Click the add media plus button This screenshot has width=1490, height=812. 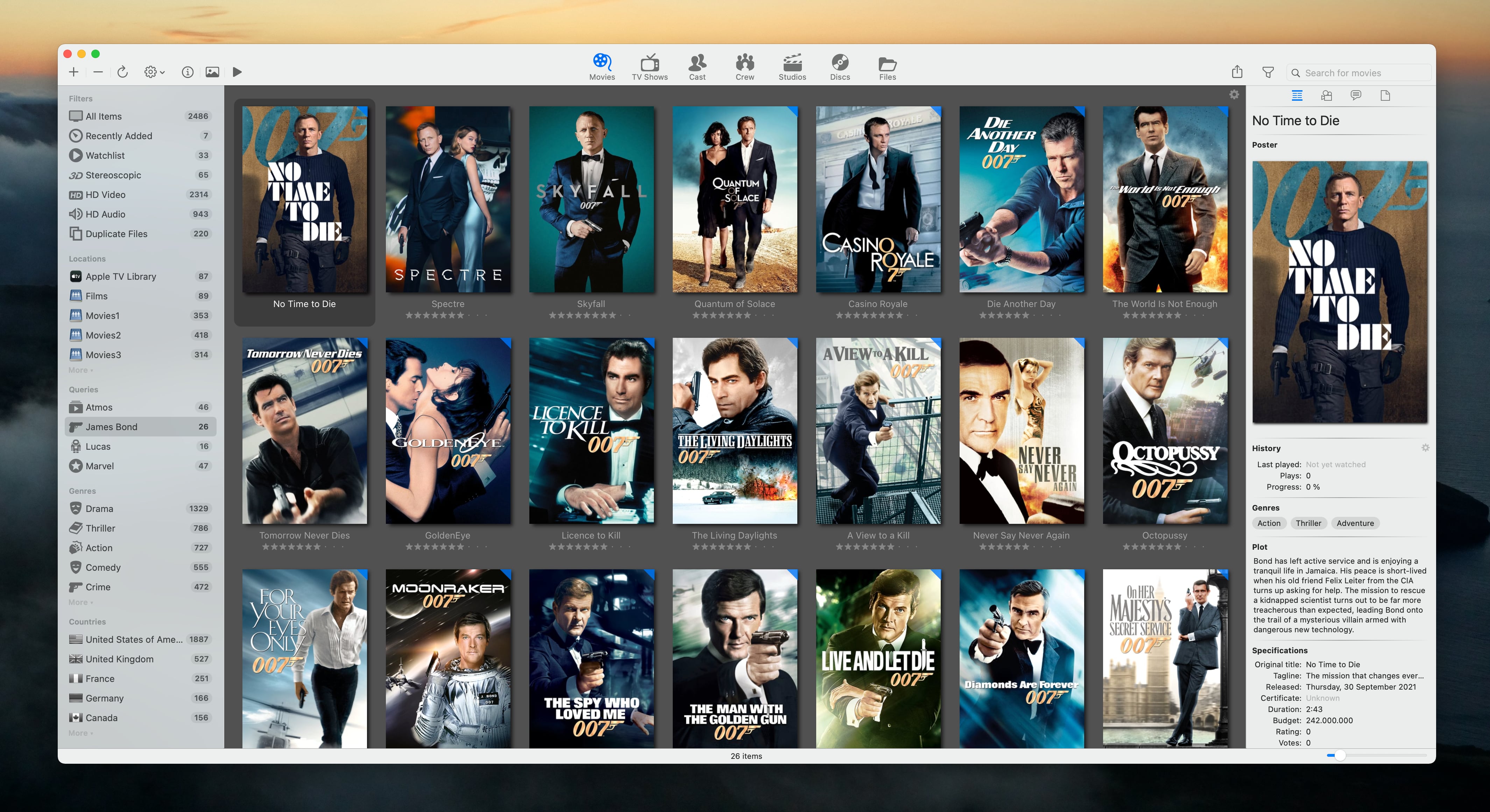(74, 72)
